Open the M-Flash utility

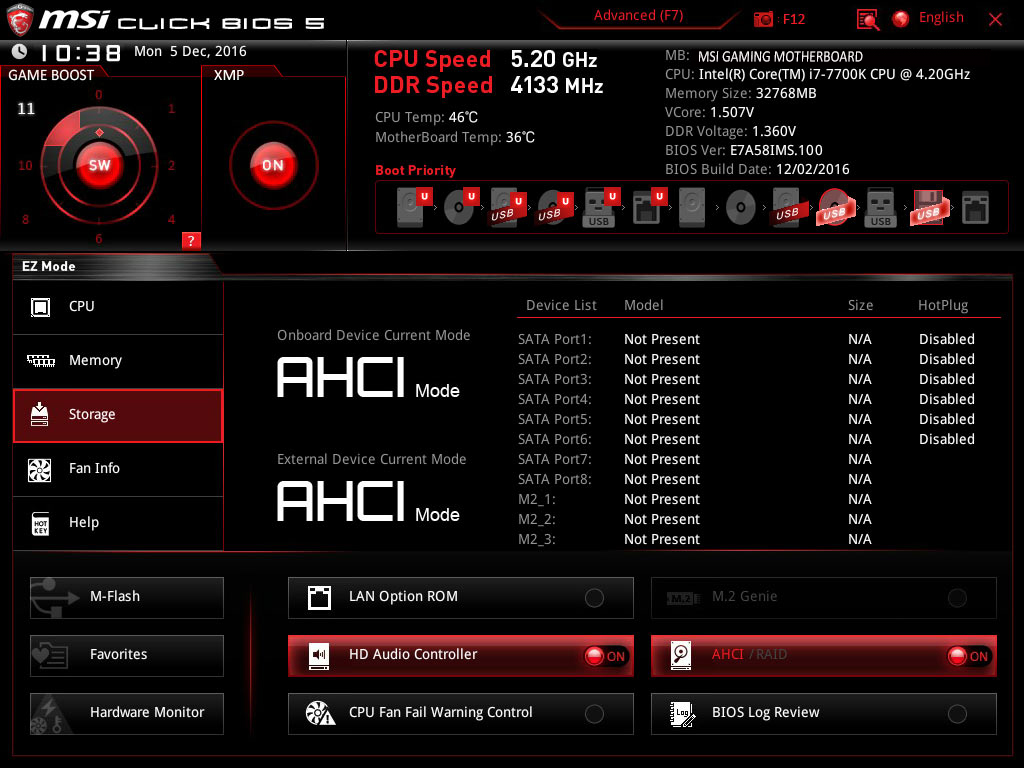127,598
